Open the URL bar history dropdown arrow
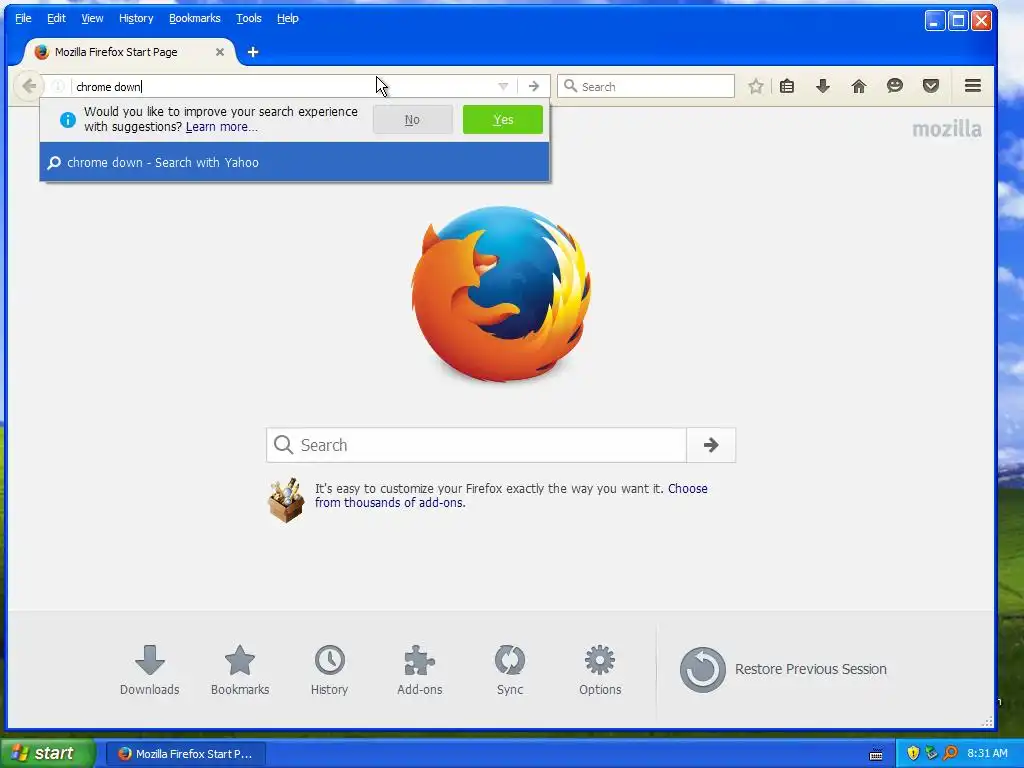Viewport: 1024px width, 768px height. click(503, 86)
